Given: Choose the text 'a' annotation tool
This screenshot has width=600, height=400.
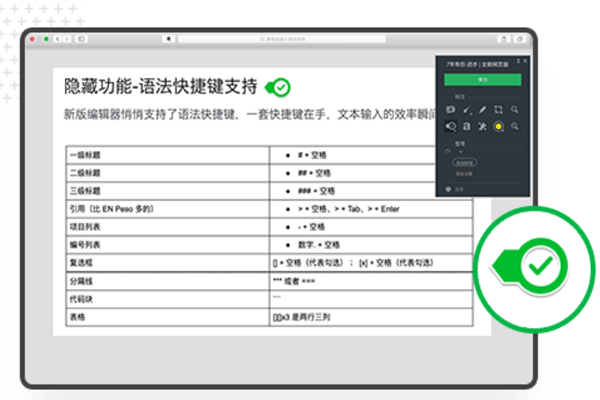Looking at the screenshot, I should pos(468,127).
